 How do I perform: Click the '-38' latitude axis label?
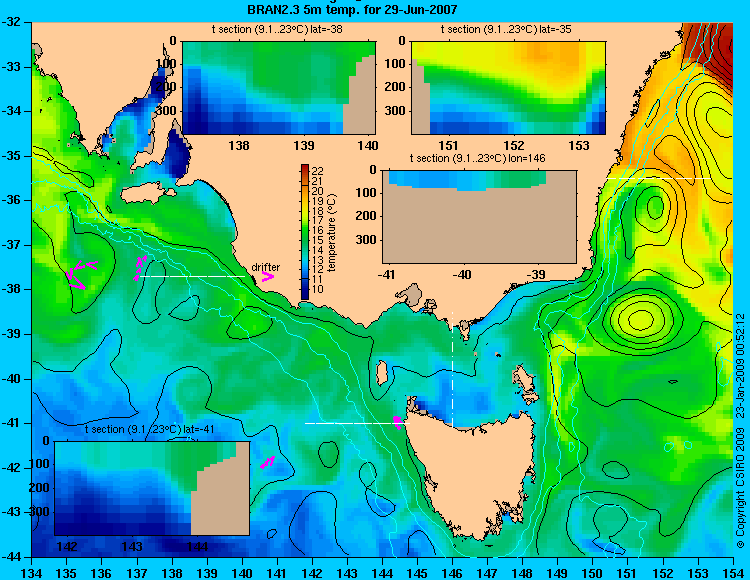click(12, 289)
